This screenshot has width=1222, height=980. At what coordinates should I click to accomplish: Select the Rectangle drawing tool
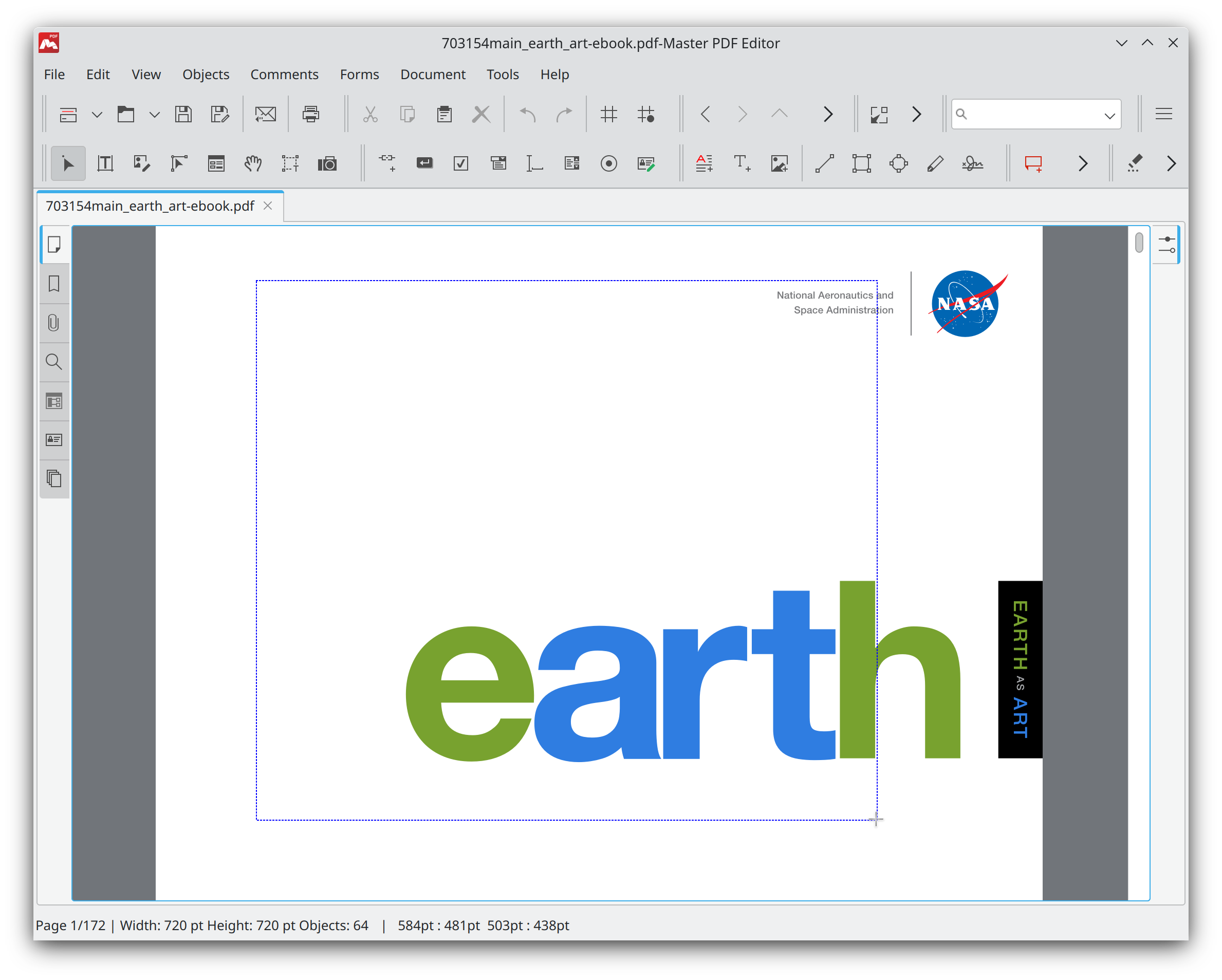862,164
